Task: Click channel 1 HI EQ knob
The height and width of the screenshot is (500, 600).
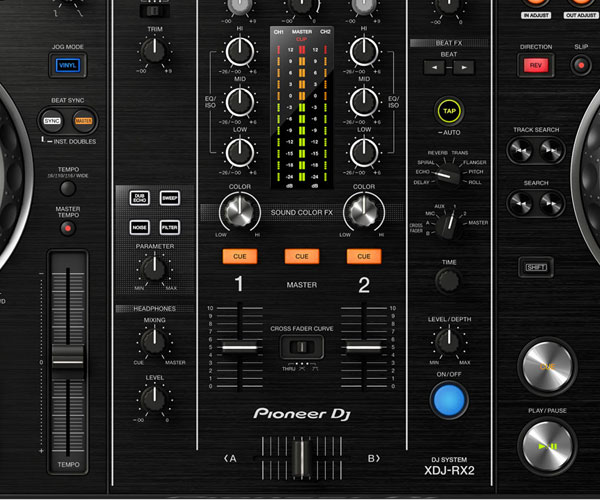Action: (x=240, y=52)
